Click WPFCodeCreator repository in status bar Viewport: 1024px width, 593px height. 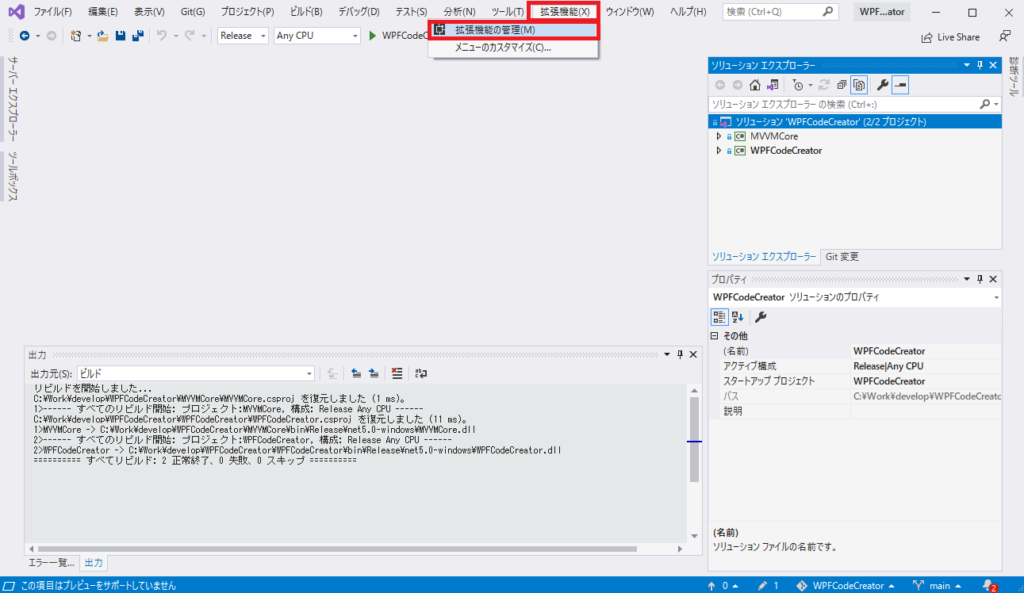[x=846, y=586]
